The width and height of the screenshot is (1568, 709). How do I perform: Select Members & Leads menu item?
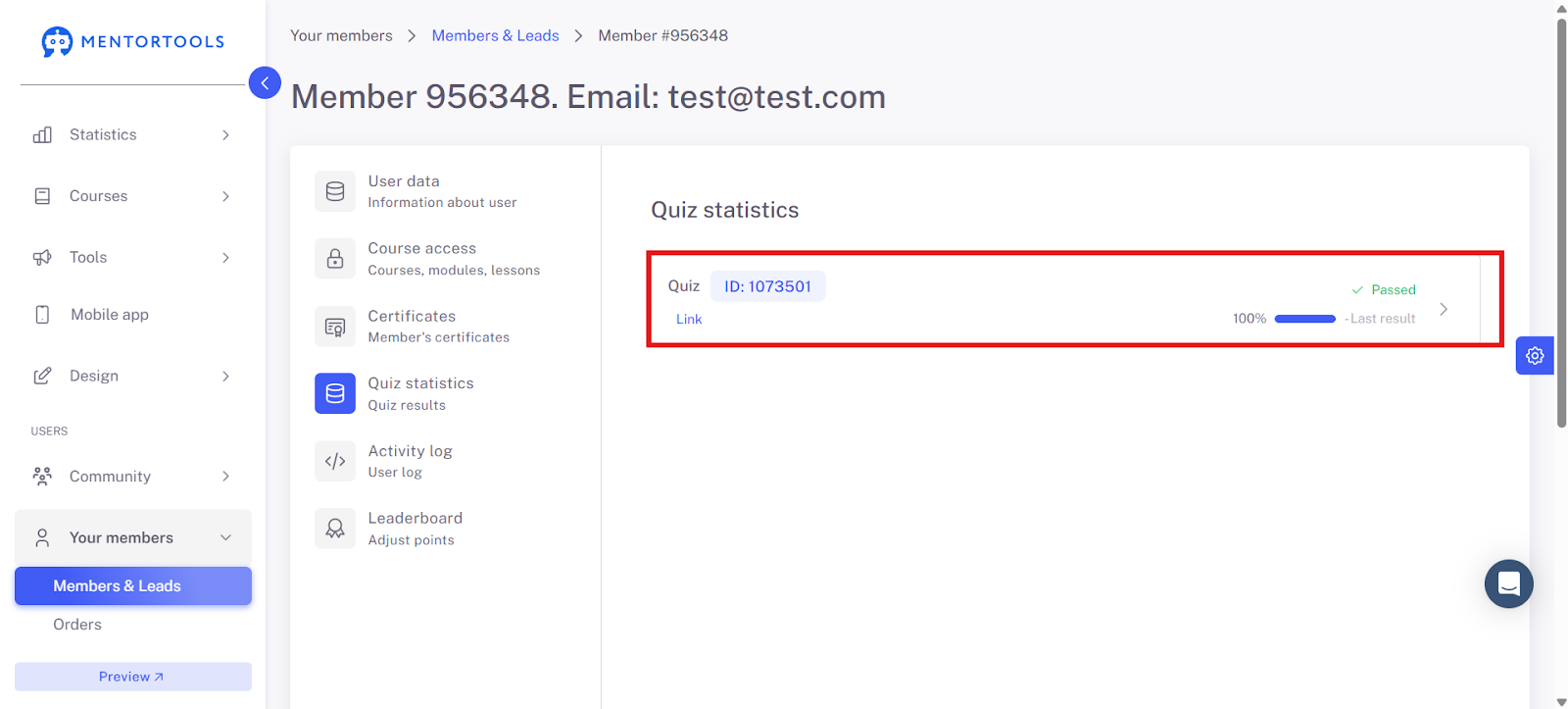[x=133, y=586]
